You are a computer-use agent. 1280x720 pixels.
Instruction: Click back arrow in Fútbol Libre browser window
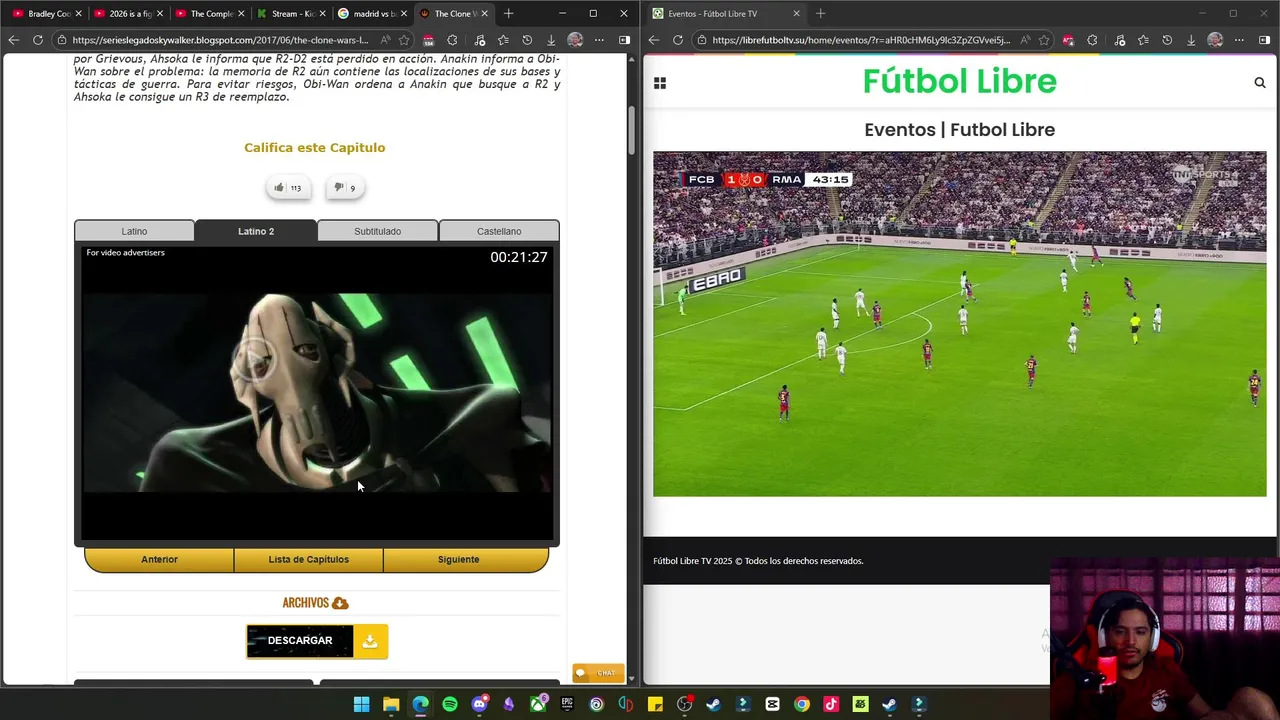[654, 40]
